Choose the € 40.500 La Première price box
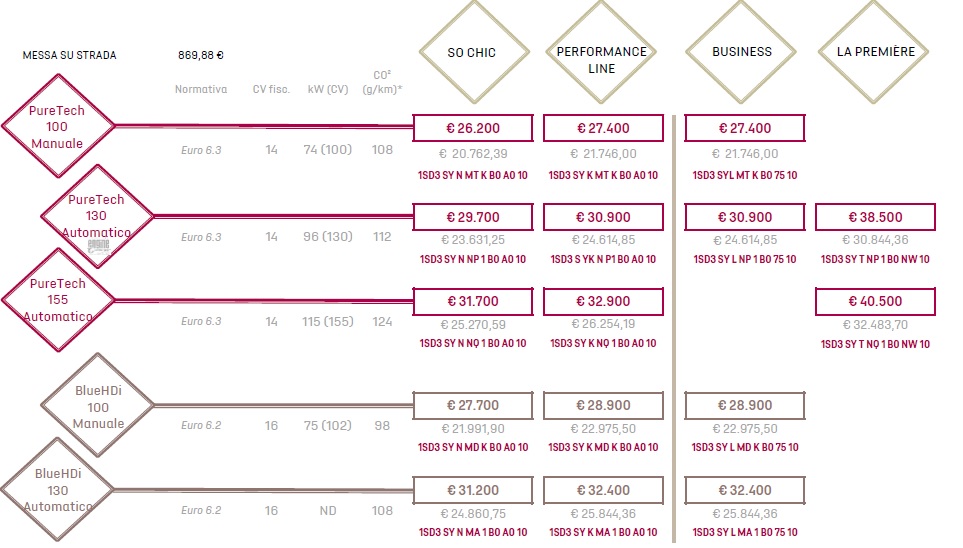The height and width of the screenshot is (548, 963). (x=875, y=302)
